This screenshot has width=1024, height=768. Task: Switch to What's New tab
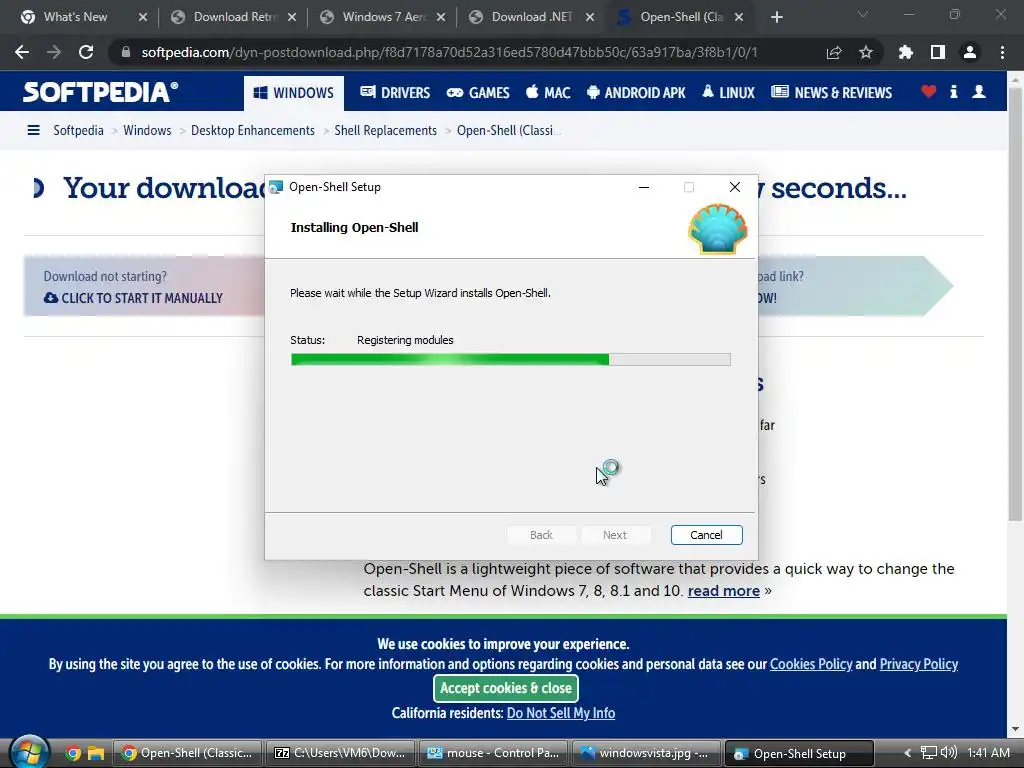[76, 17]
